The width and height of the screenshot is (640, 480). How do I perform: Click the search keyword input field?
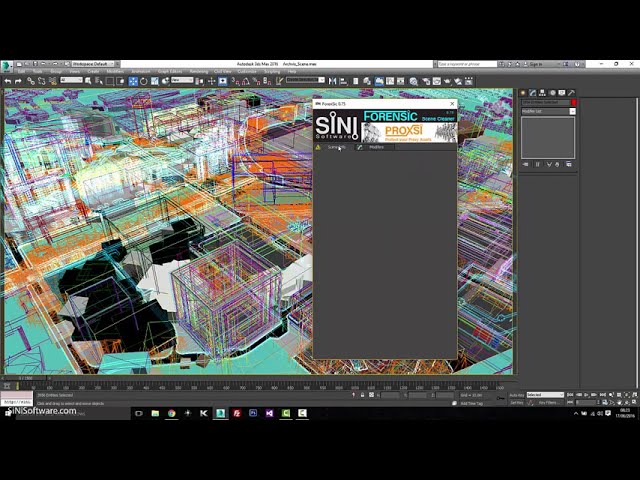coord(467,64)
